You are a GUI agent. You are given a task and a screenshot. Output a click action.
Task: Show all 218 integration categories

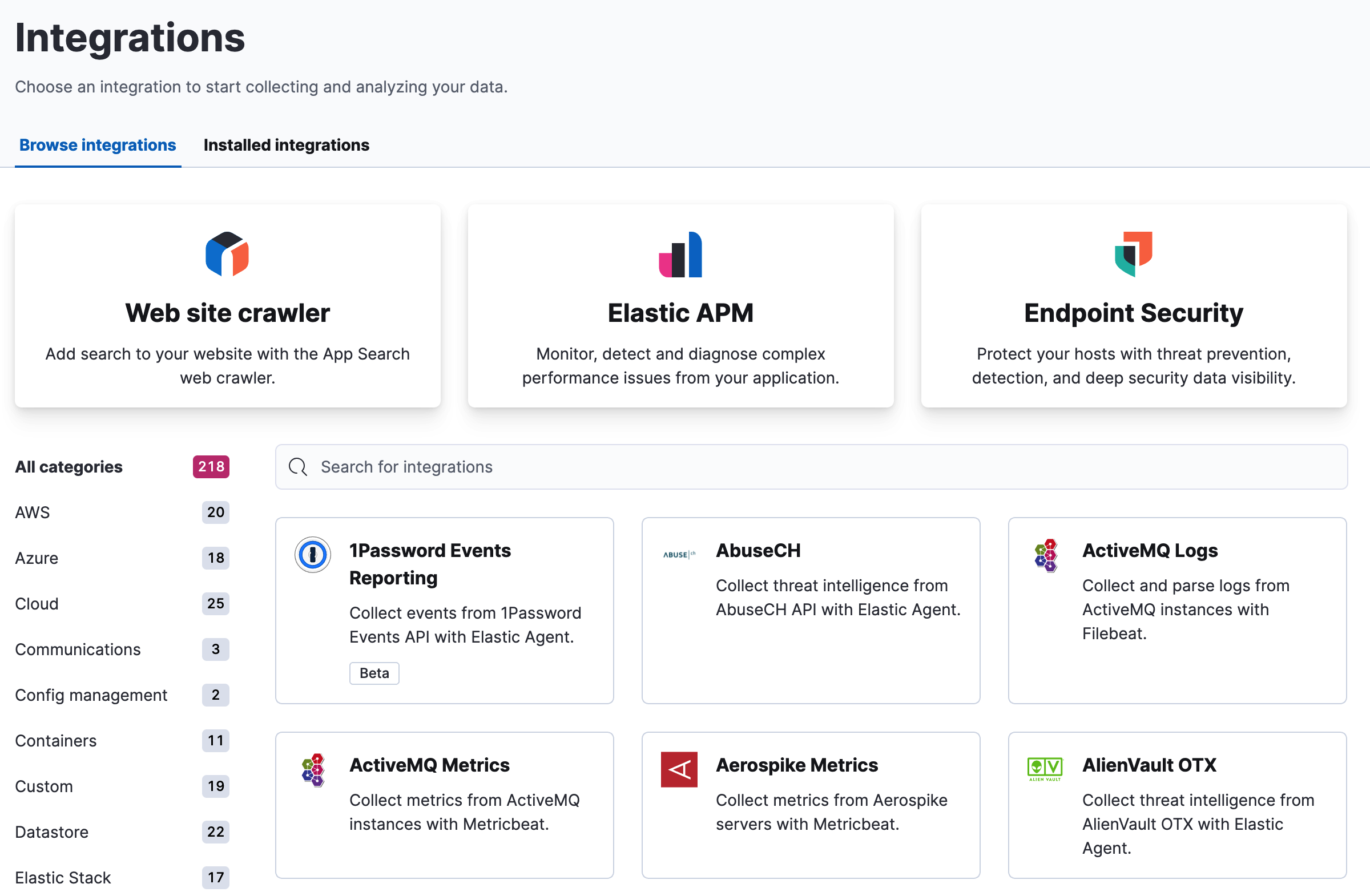click(x=68, y=467)
